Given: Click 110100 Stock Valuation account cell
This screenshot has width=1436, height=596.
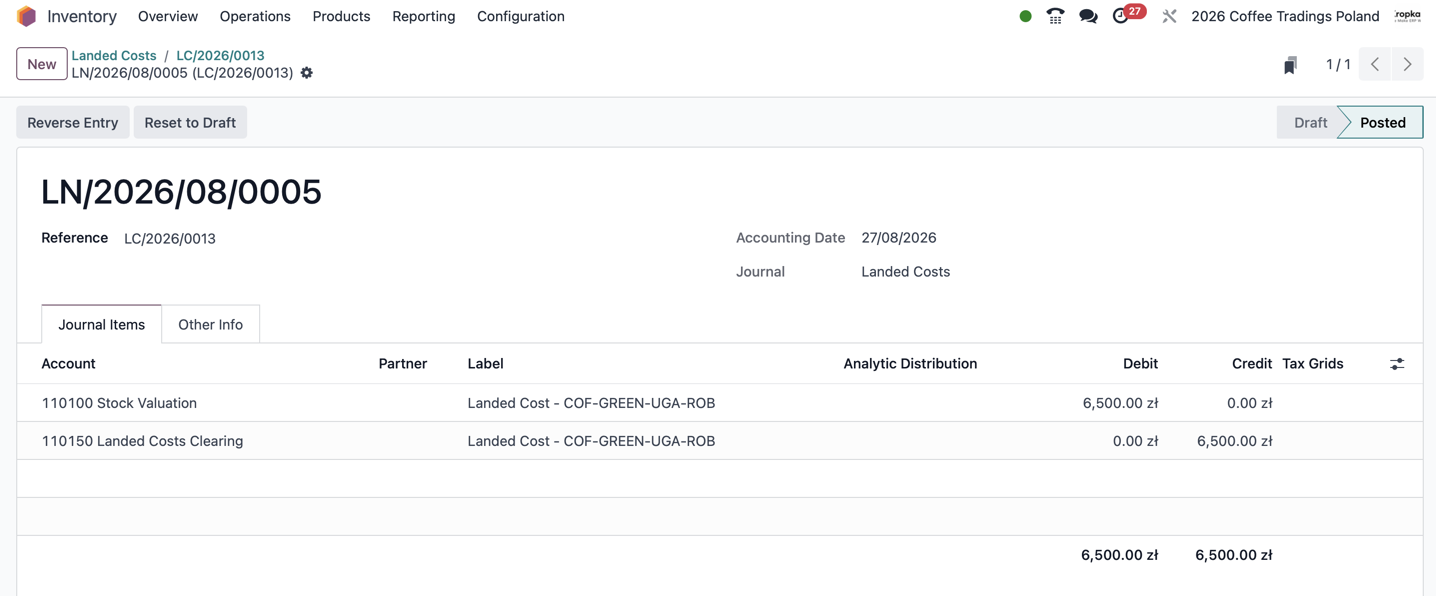Looking at the screenshot, I should [x=119, y=403].
